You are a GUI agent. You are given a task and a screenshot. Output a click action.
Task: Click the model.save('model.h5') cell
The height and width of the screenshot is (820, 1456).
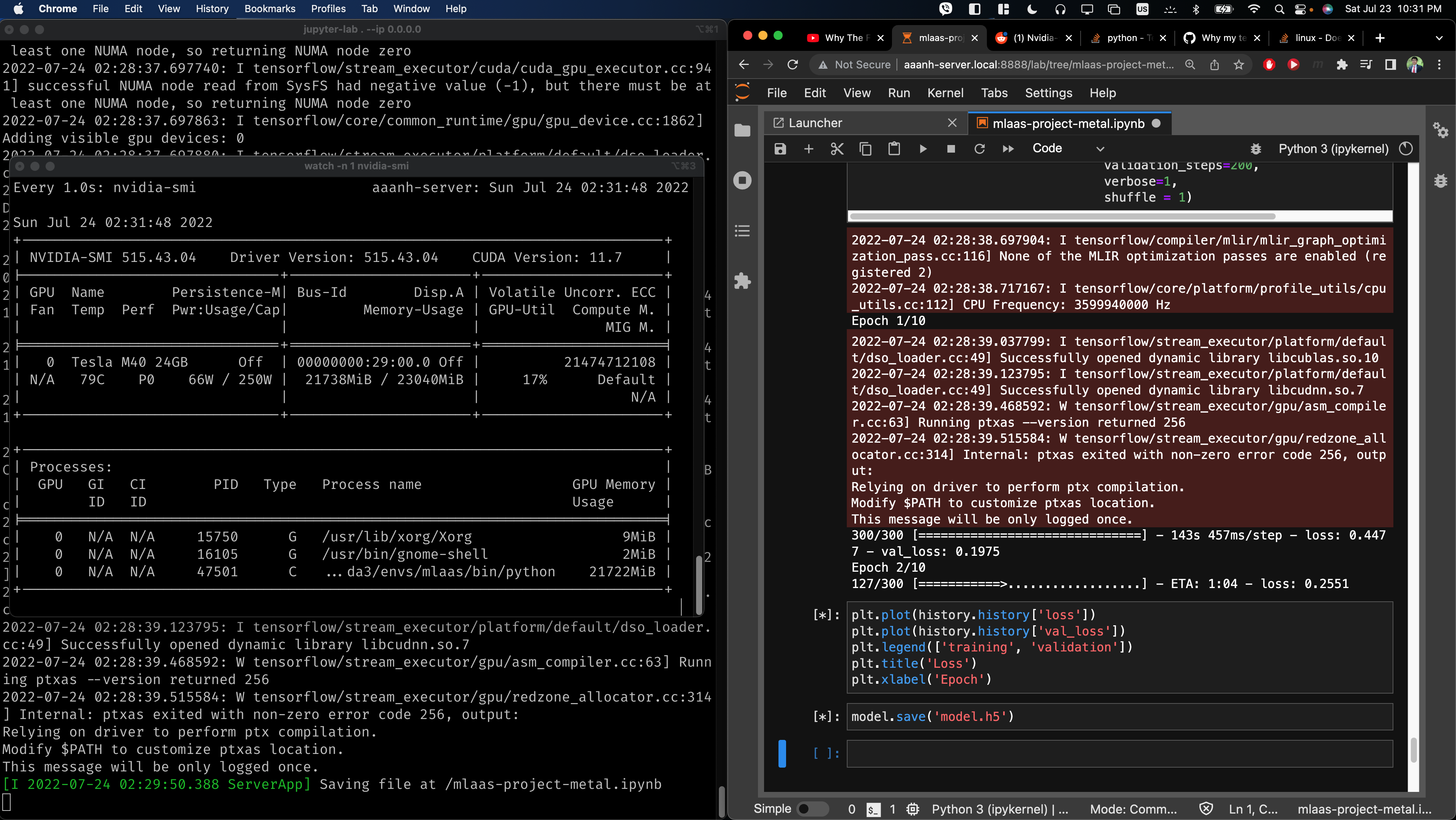point(1119,717)
